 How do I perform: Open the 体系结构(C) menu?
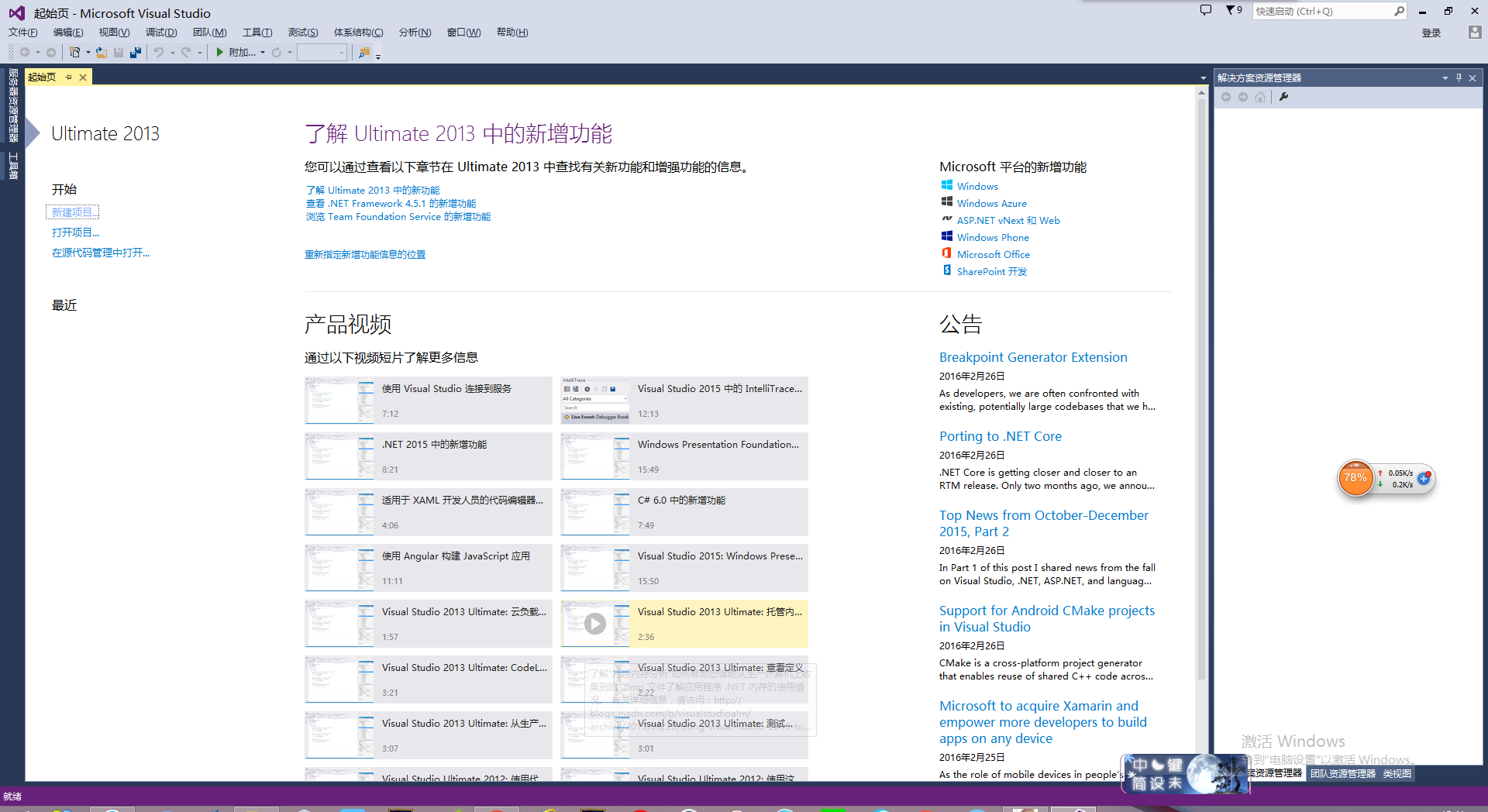358,33
